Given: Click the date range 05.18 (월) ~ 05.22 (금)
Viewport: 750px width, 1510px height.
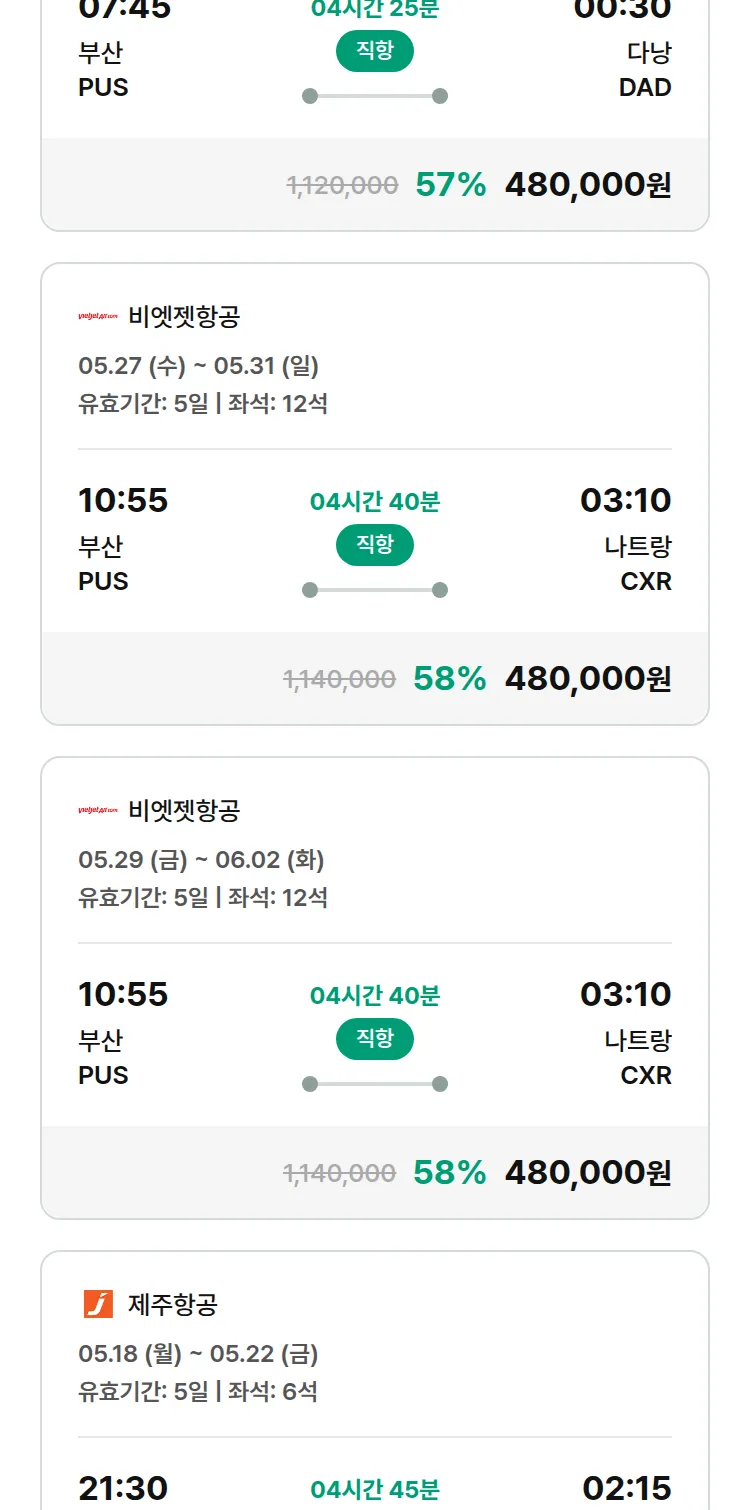Looking at the screenshot, I should tap(198, 1354).
